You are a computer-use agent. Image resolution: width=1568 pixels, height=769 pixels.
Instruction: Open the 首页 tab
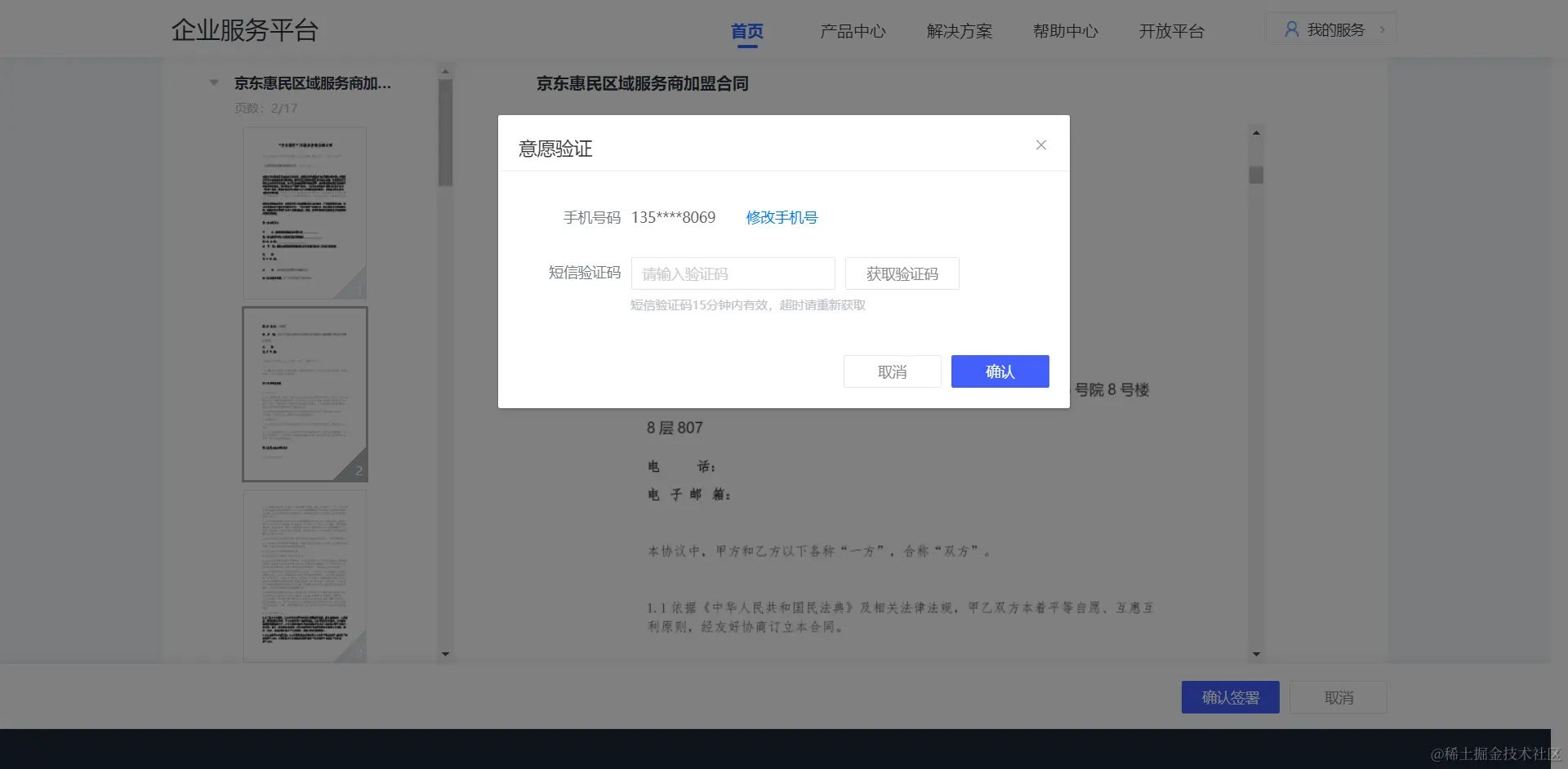coord(747,31)
